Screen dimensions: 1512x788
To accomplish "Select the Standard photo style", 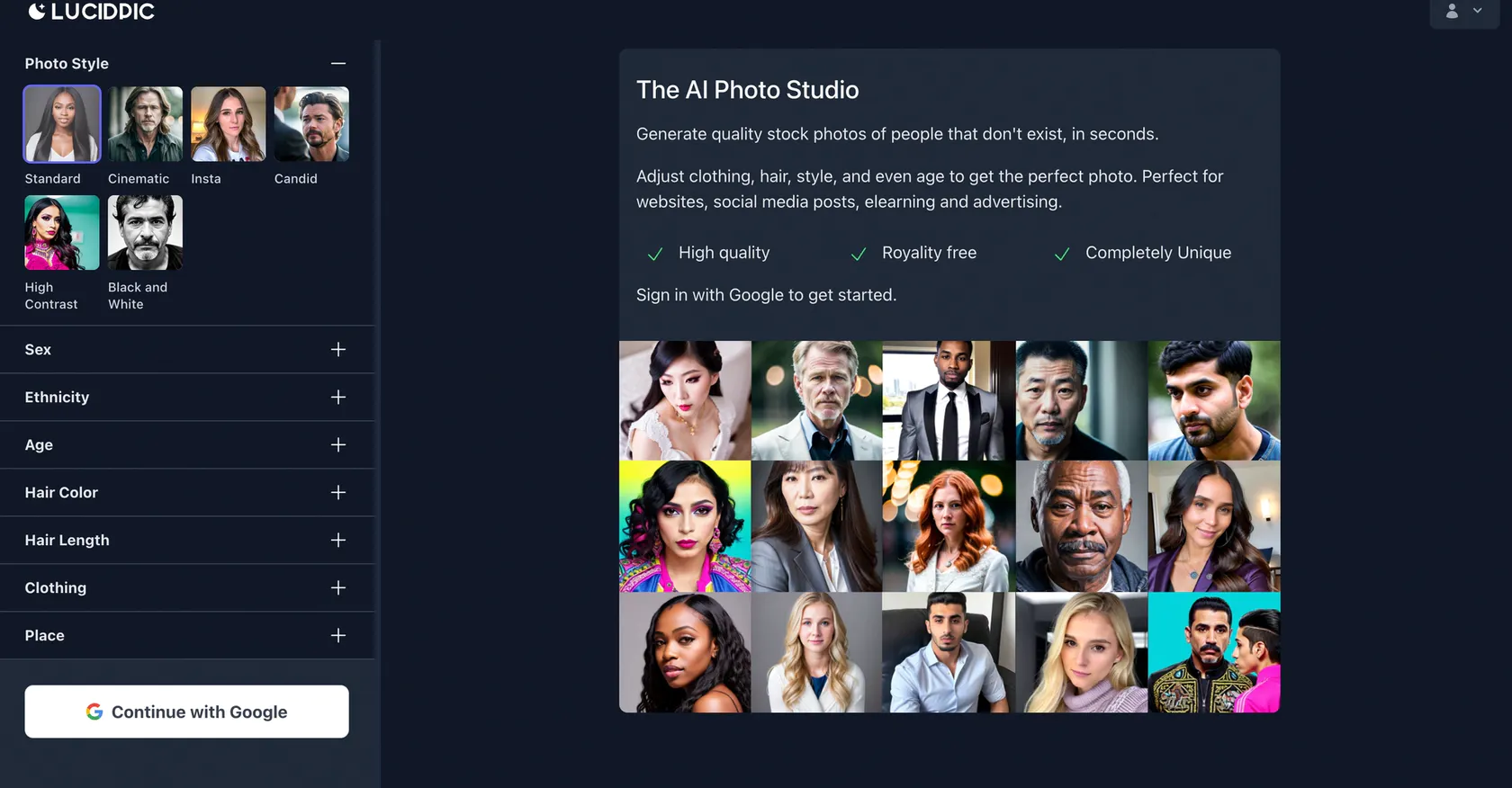I will tap(62, 124).
